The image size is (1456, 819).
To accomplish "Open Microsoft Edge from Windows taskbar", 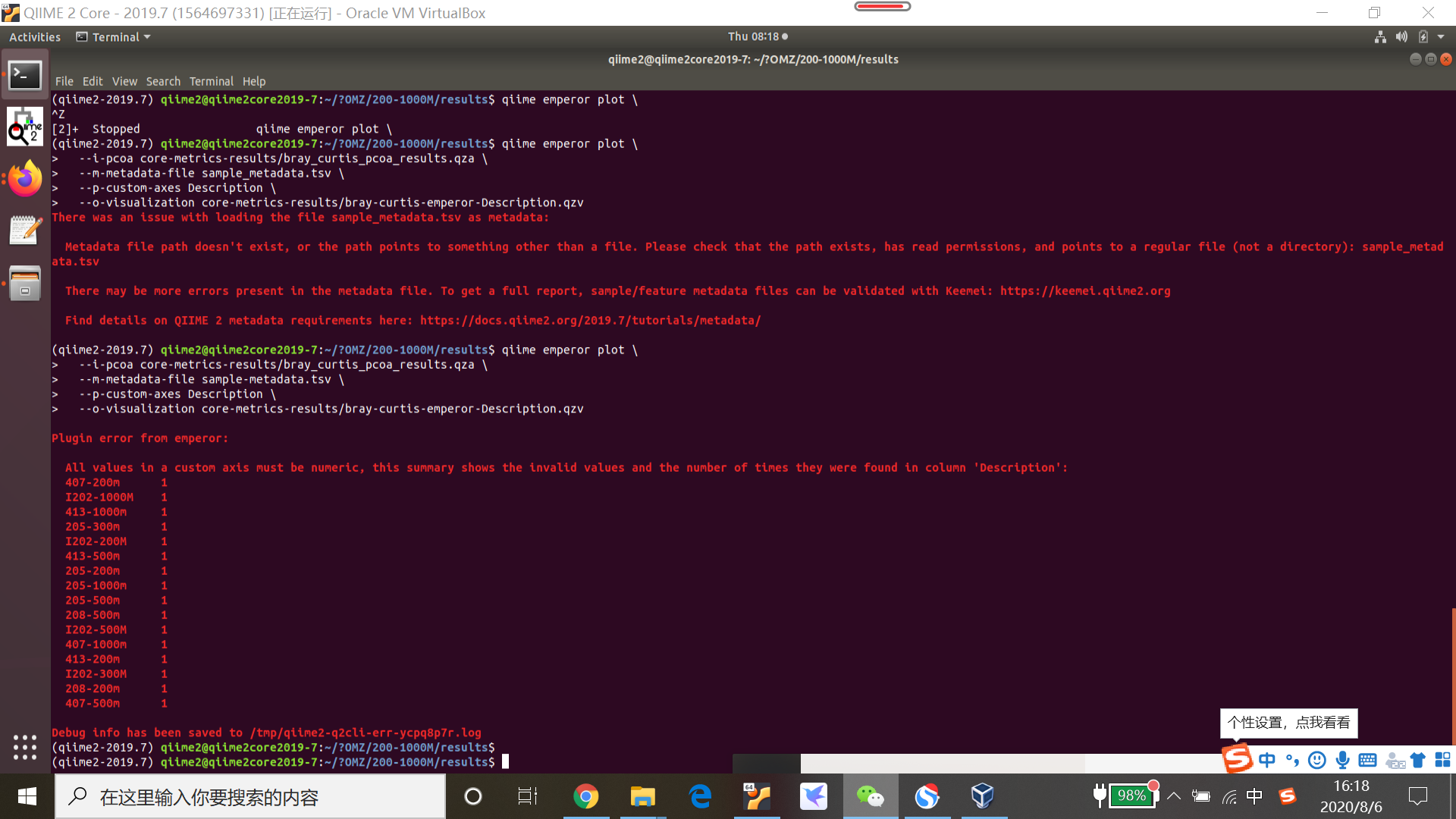I will click(x=700, y=796).
